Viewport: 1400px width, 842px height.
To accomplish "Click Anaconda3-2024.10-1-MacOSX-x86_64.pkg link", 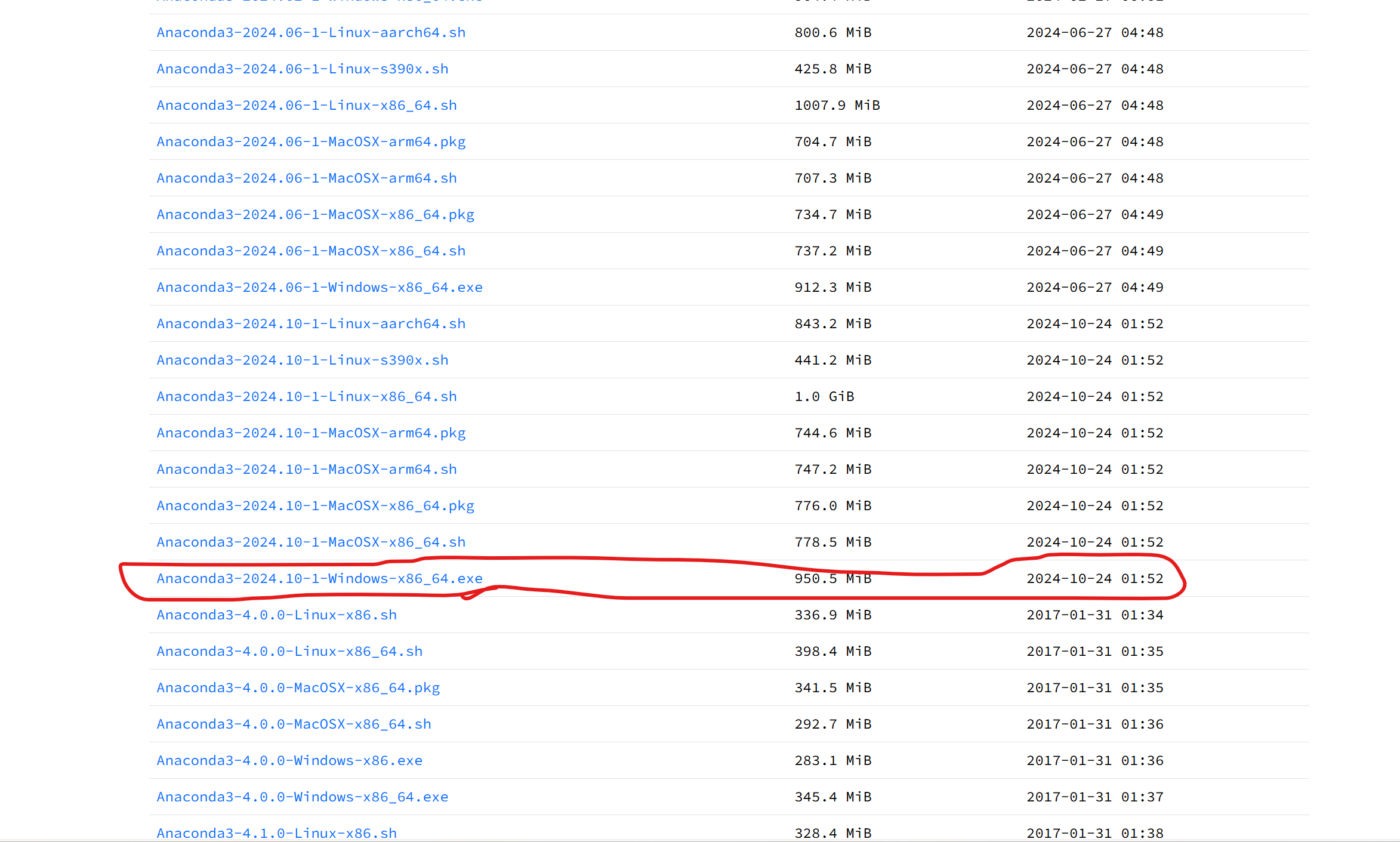I will coord(315,505).
